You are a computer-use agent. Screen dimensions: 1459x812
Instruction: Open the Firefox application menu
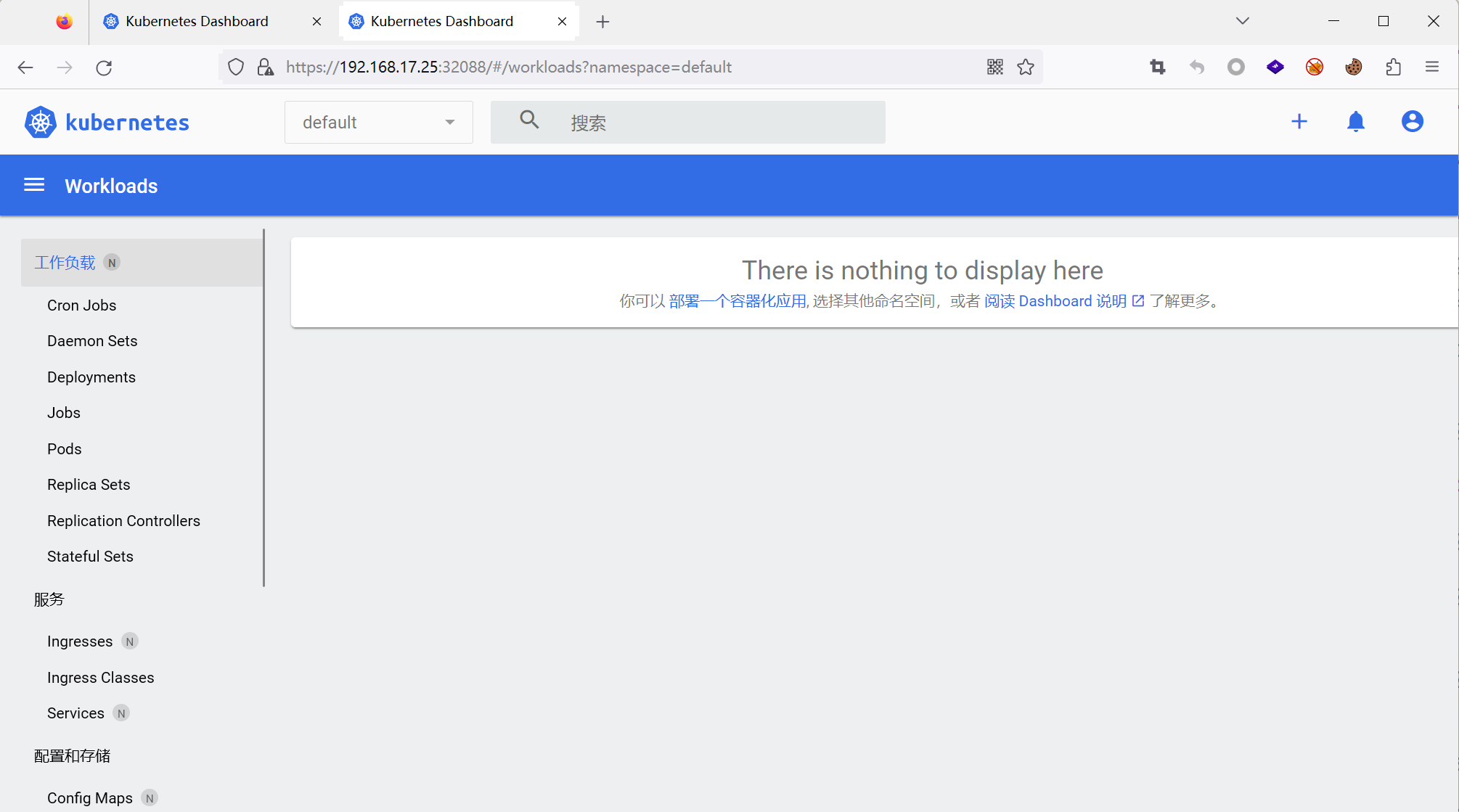tap(1431, 67)
